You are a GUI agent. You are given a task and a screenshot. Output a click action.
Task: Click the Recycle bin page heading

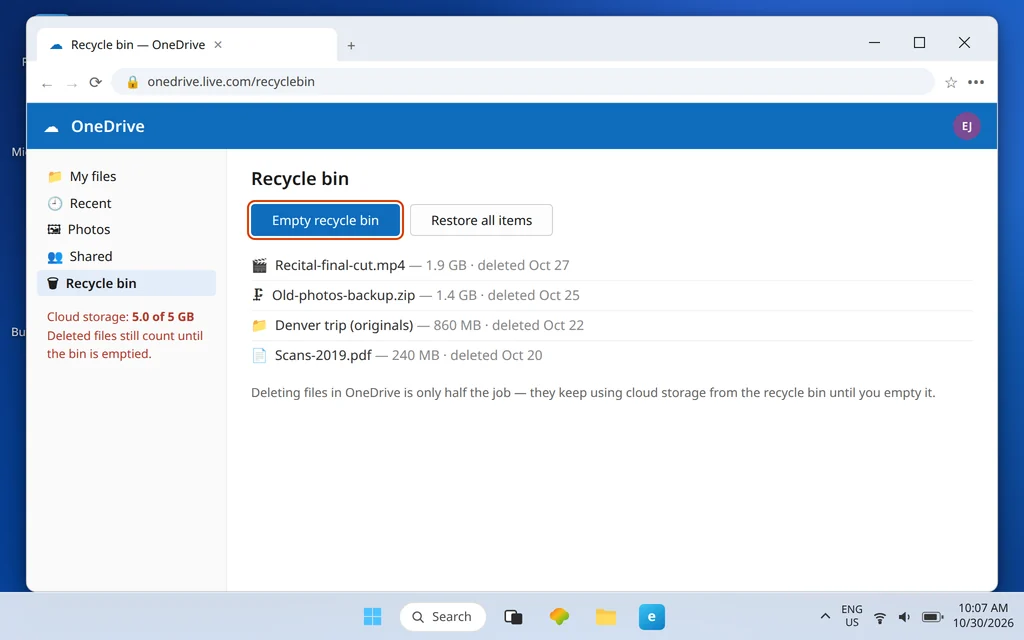click(x=300, y=178)
